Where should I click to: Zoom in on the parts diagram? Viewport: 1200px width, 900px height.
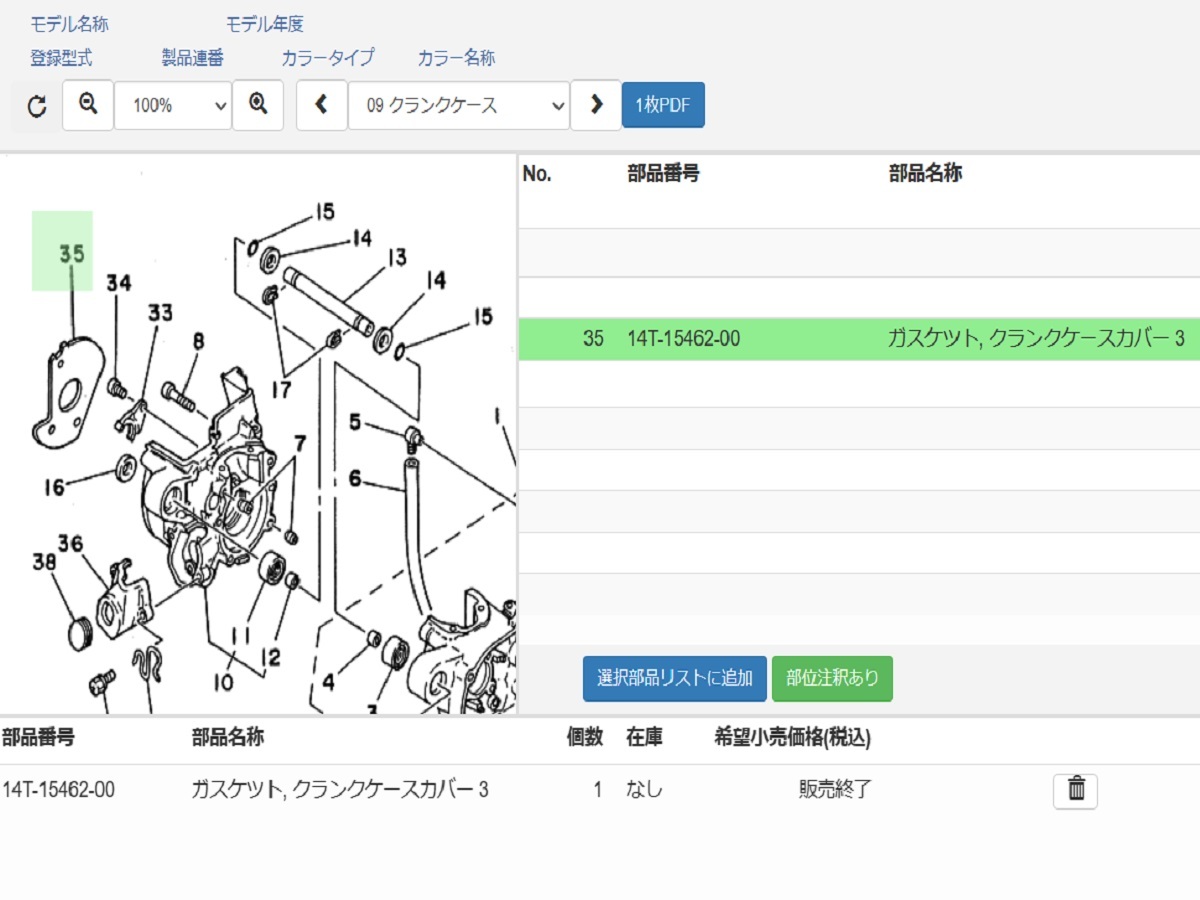coord(258,104)
